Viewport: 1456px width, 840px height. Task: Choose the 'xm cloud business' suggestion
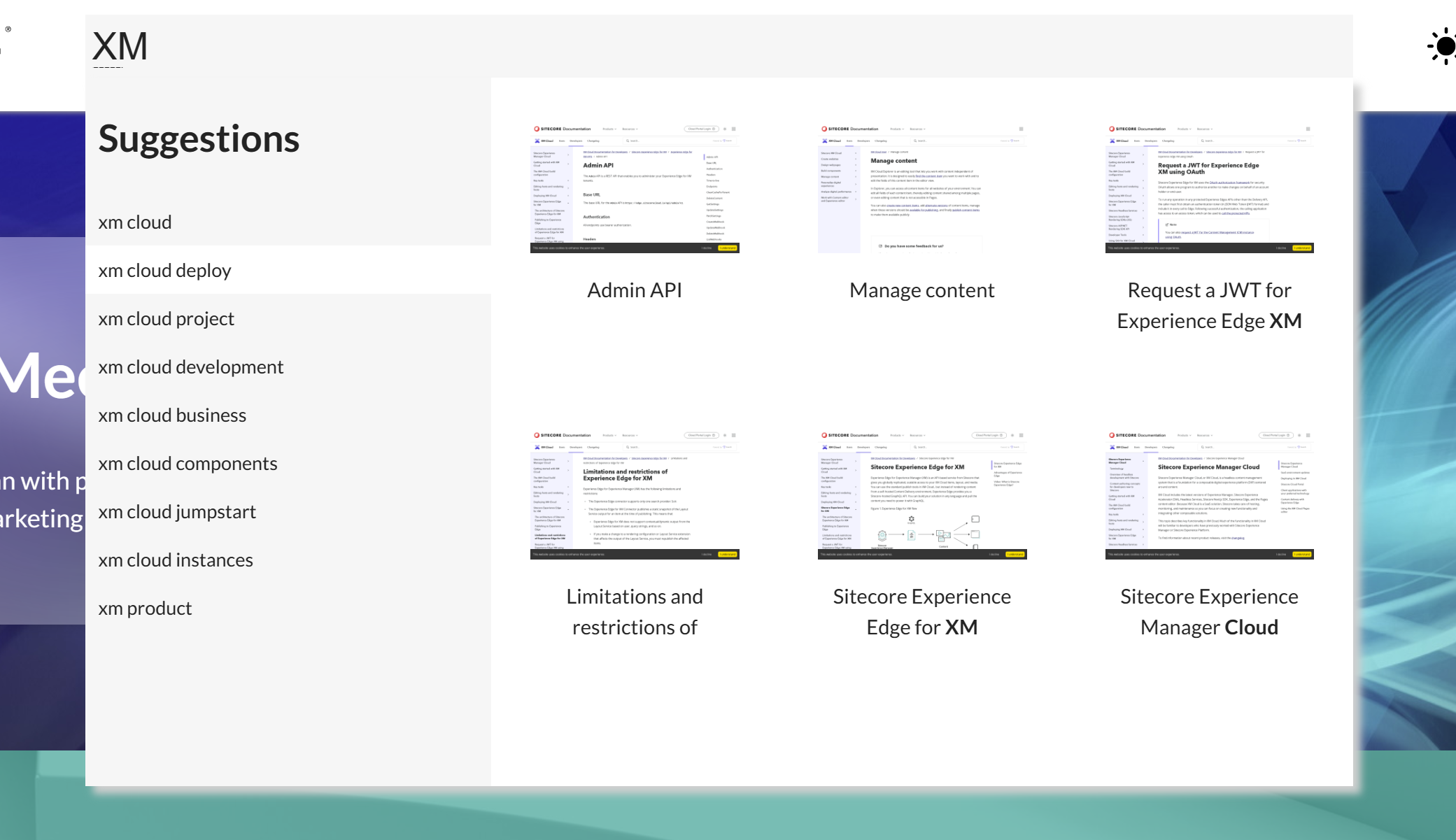(x=288, y=415)
